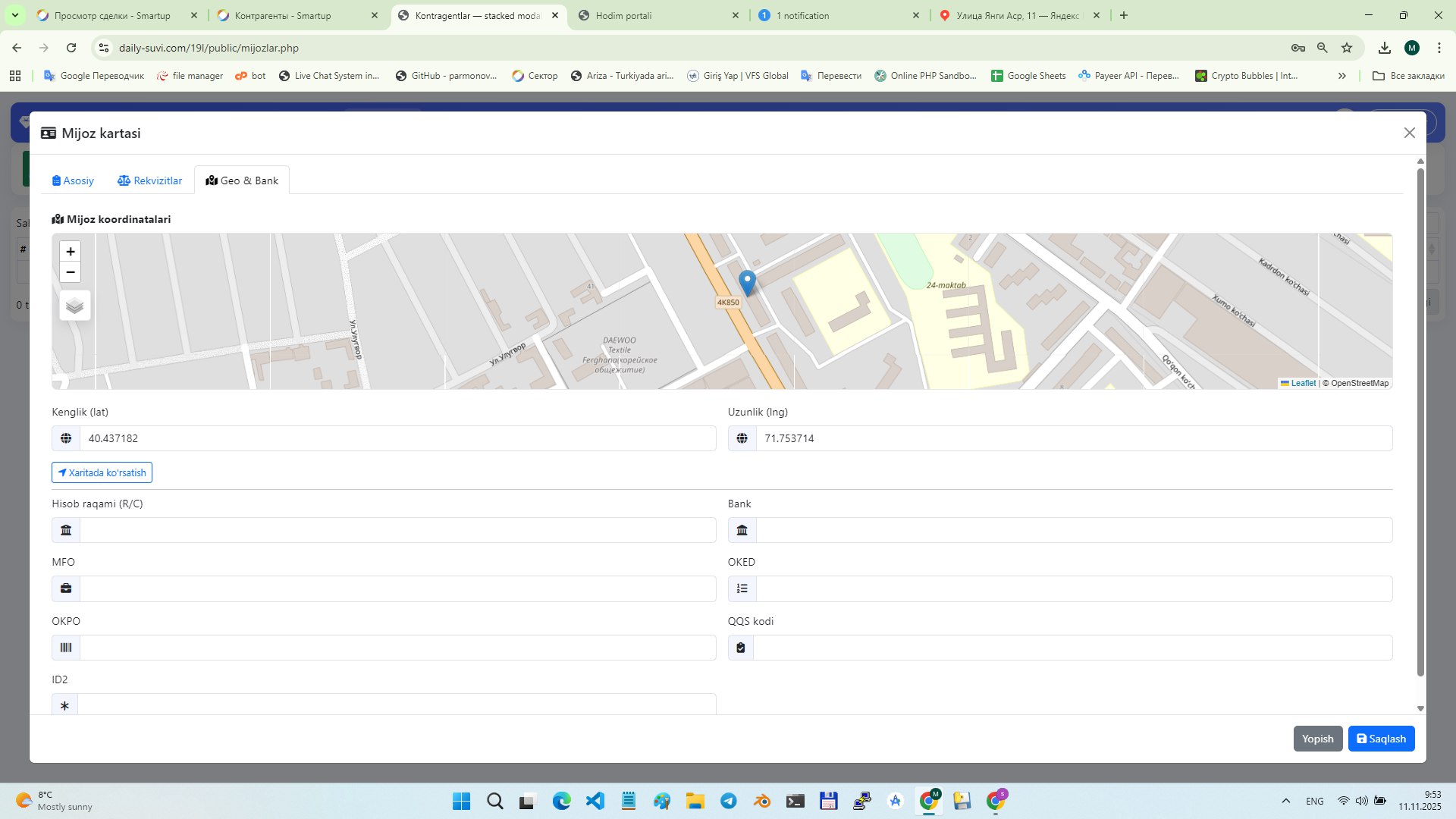The height and width of the screenshot is (819, 1456).
Task: Open the Leaflet attribution link
Action: click(x=1303, y=383)
